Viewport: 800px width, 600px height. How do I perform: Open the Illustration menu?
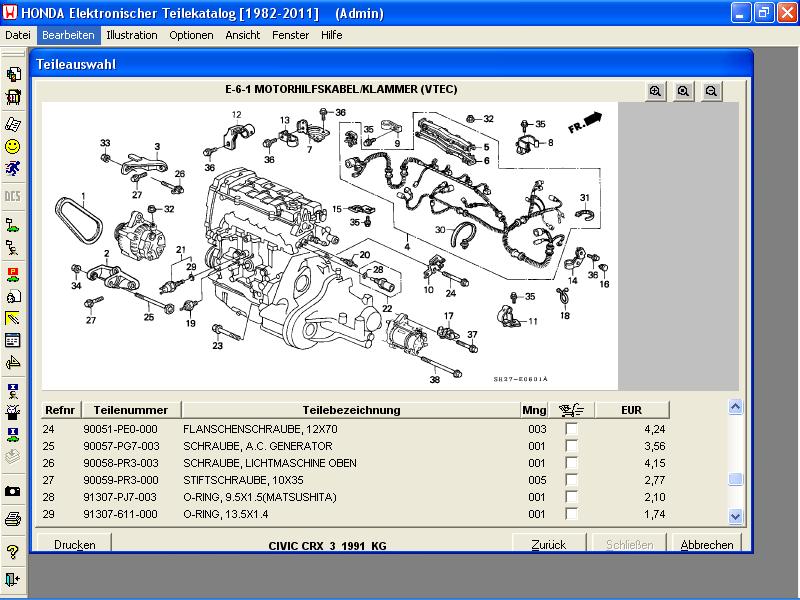(132, 35)
